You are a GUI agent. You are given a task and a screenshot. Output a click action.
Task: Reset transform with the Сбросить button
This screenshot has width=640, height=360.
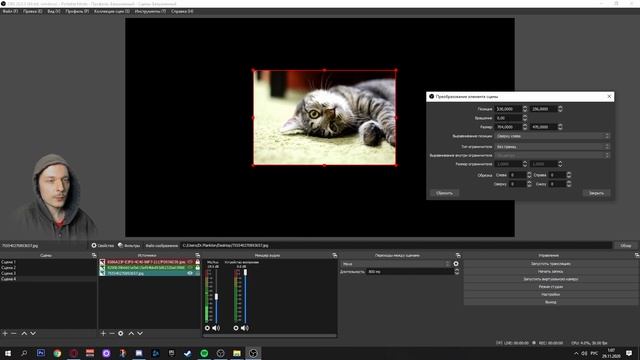click(444, 193)
